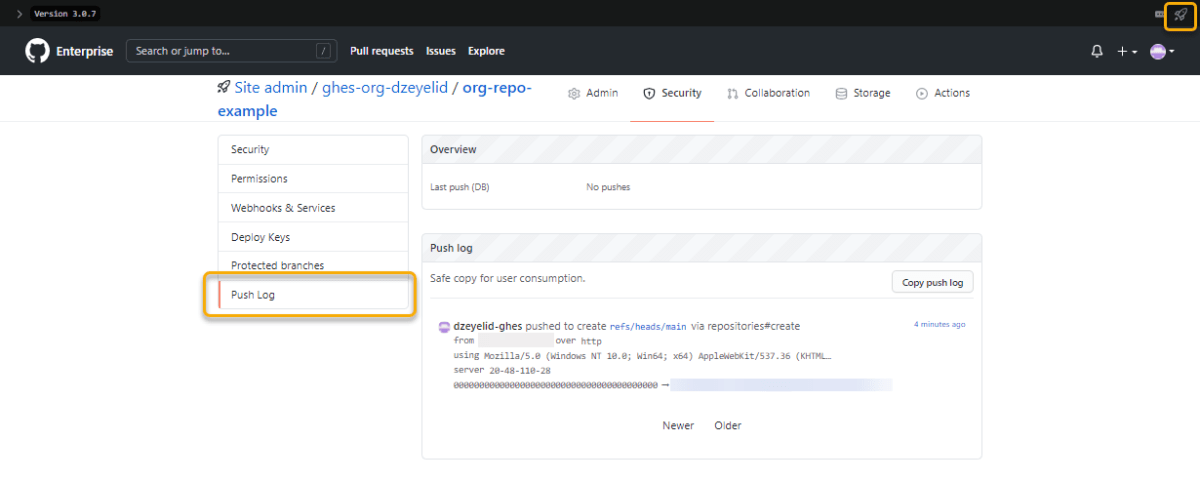Click the zeros commit SHA string

click(555, 384)
